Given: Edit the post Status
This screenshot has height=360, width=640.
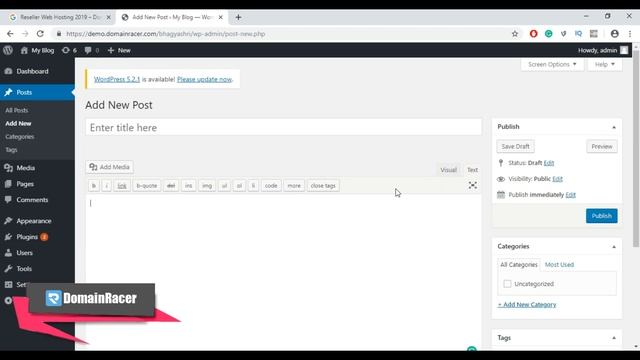Looking at the screenshot, I should click(549, 163).
